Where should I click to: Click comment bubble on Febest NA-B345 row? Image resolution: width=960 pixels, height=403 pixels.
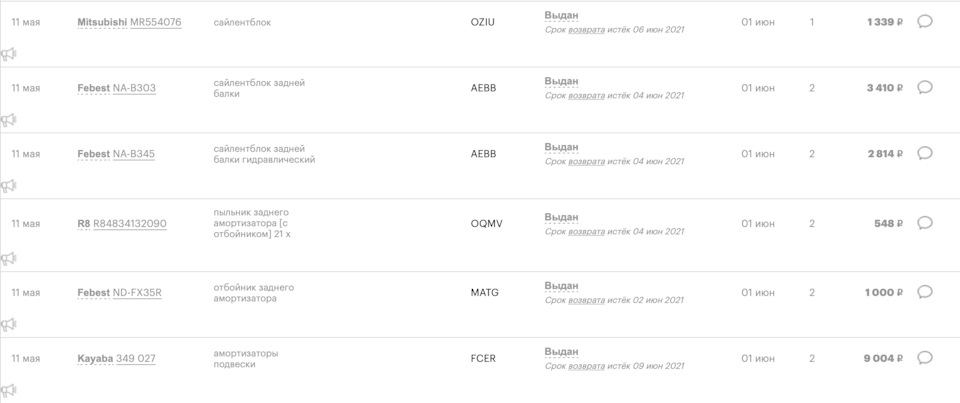coord(925,153)
